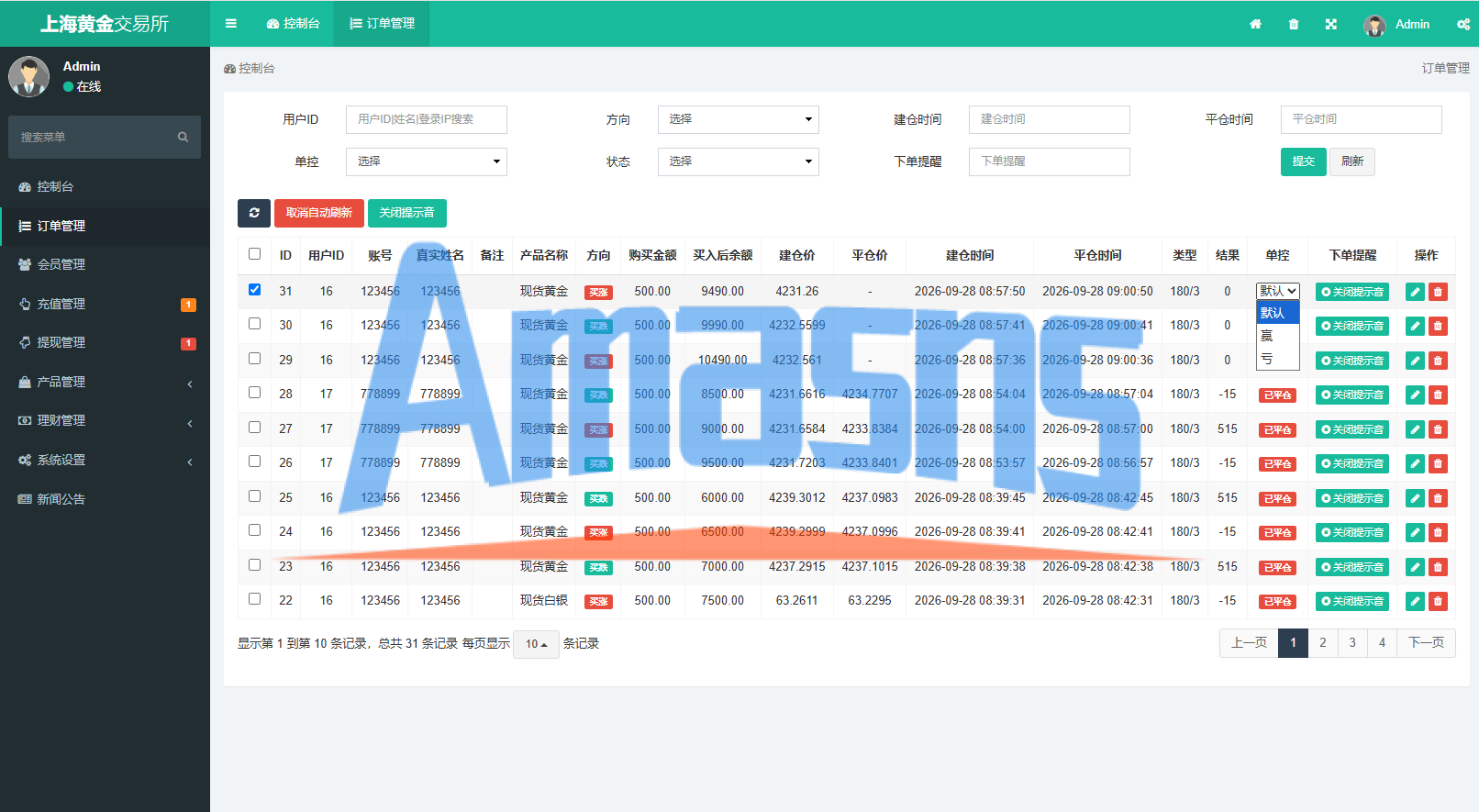Check the checkbox for order ID 26
Image resolution: width=1479 pixels, height=812 pixels.
pyautogui.click(x=254, y=461)
